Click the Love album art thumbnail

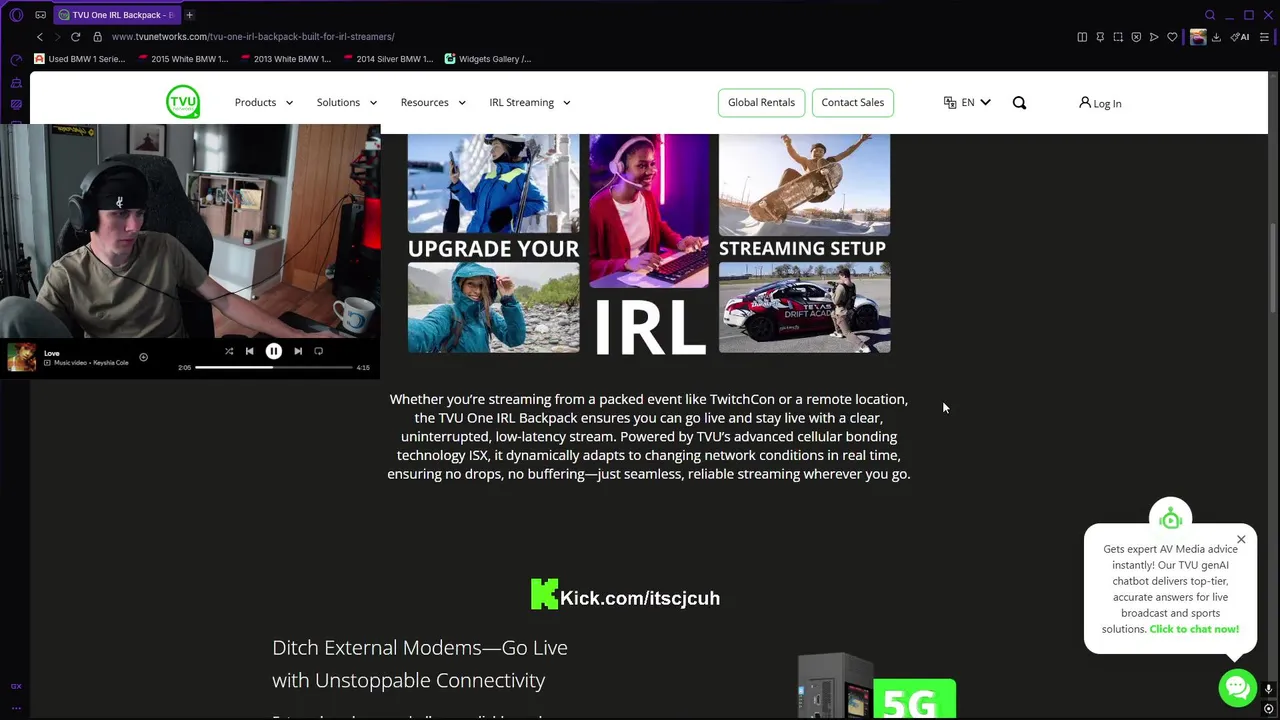point(21,357)
